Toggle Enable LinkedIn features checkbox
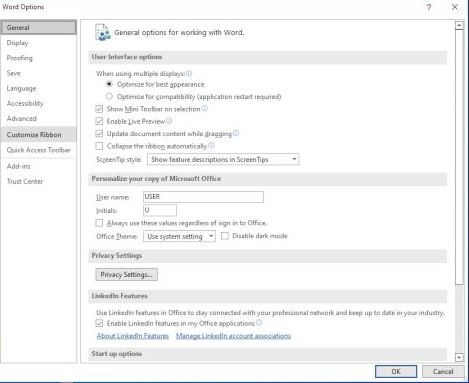Screen dimensions: 469x383 tap(99, 323)
